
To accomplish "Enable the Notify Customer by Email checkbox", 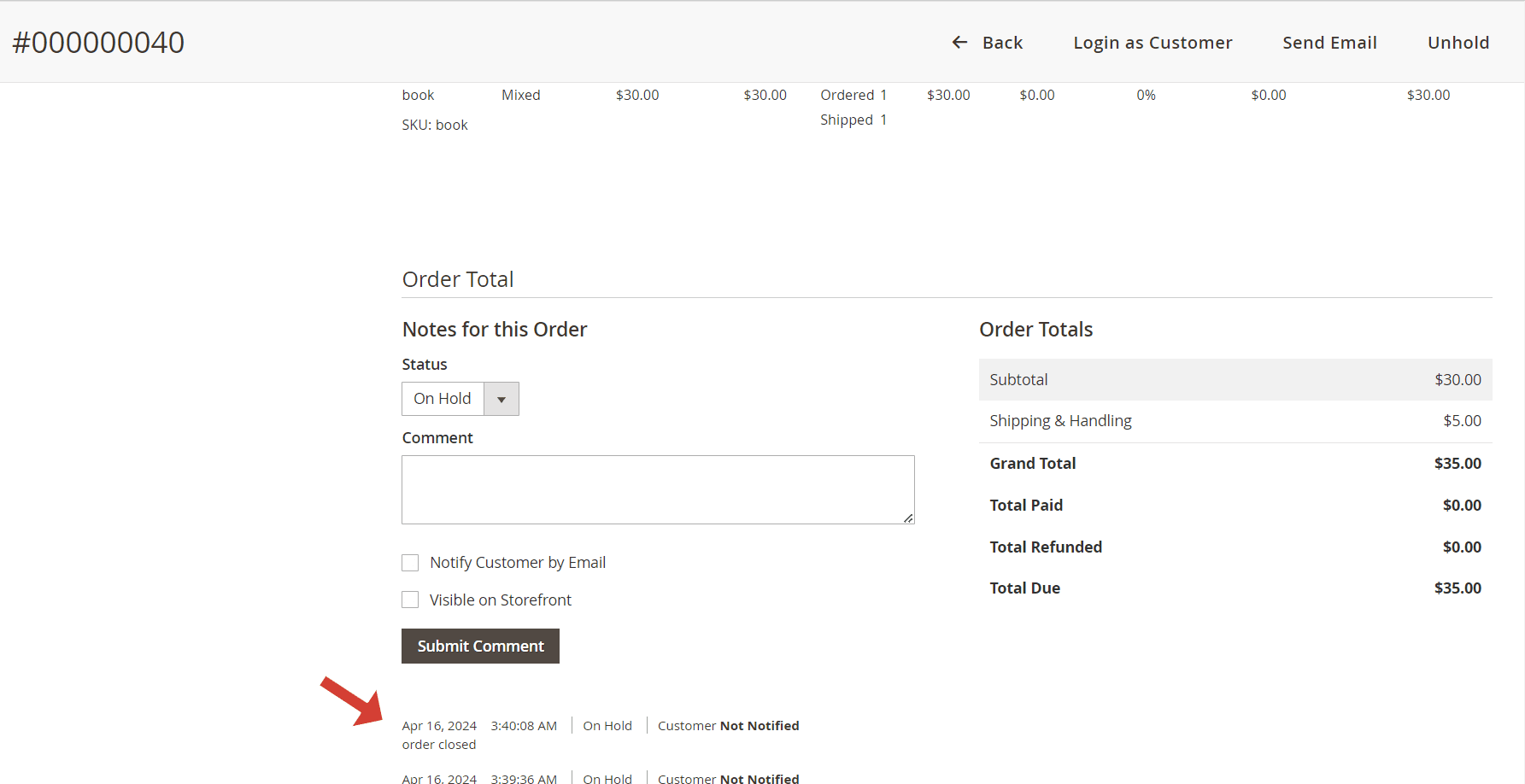I will [x=410, y=563].
